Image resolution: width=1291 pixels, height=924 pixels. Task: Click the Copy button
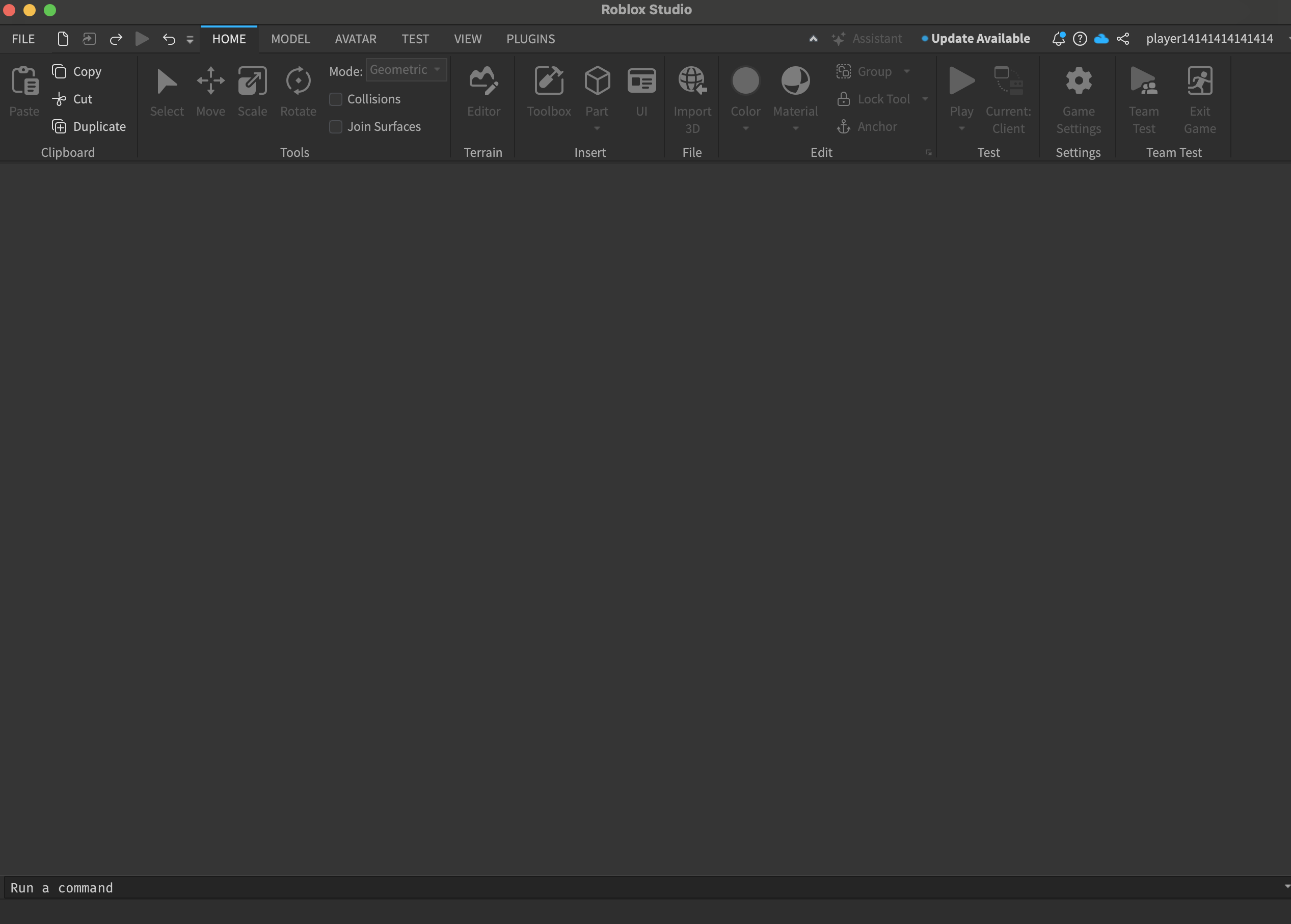77,72
